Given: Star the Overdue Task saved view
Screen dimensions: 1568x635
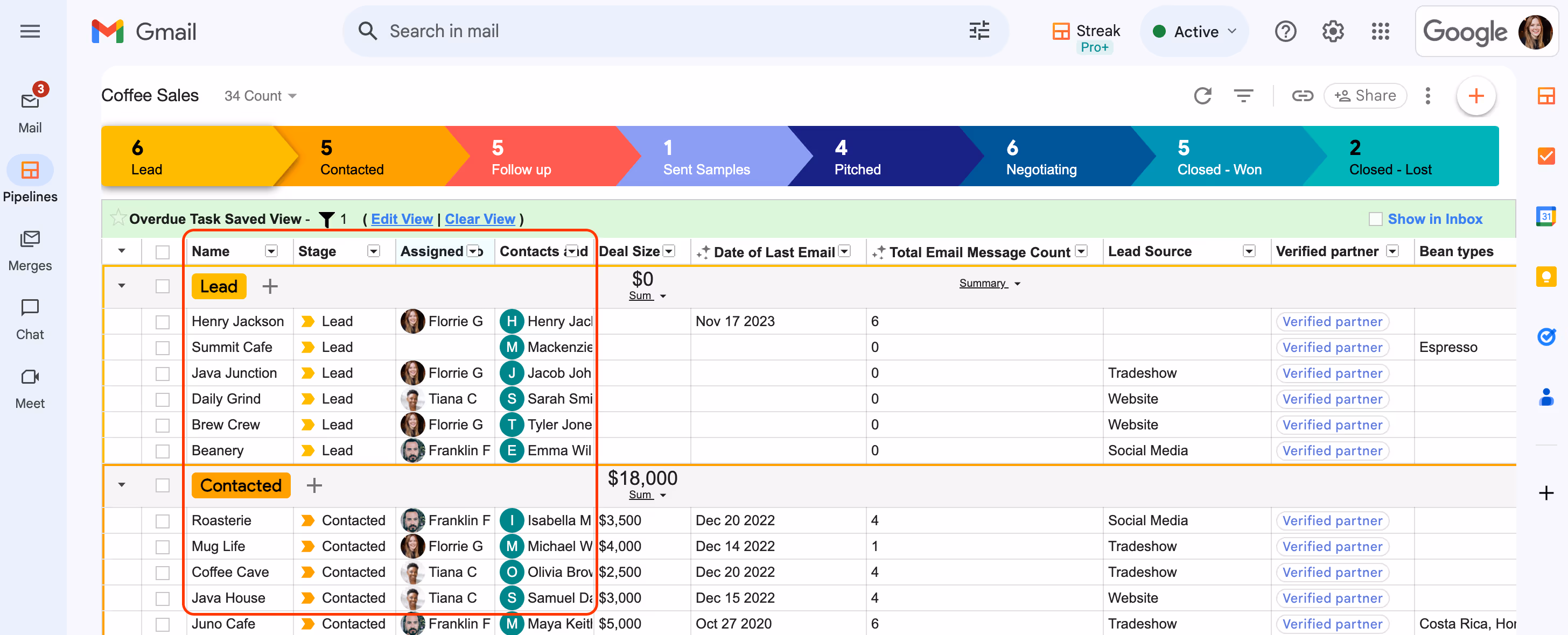Looking at the screenshot, I should [x=117, y=218].
